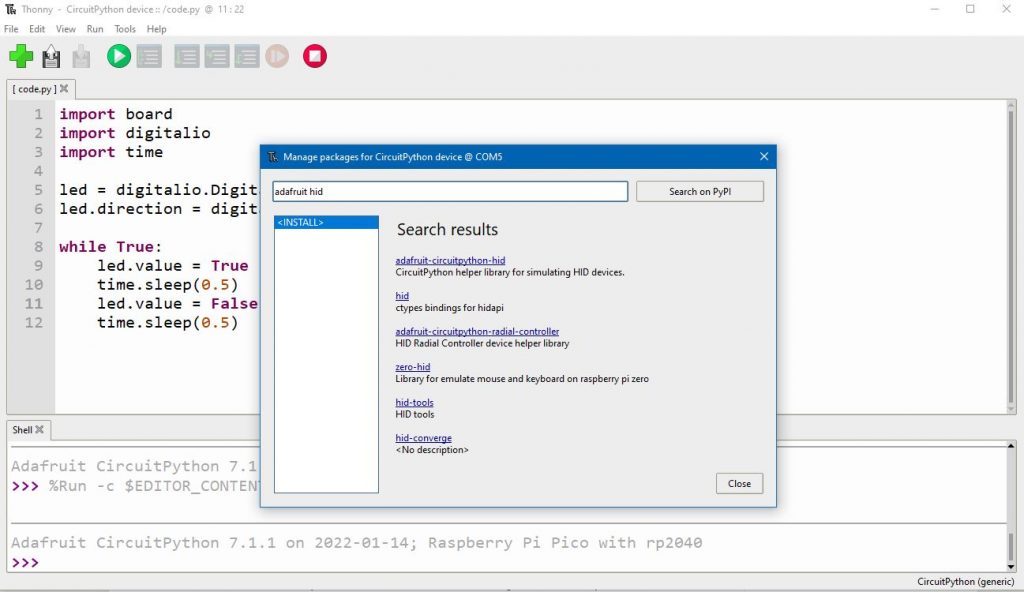Open the View menu
The height and width of the screenshot is (592, 1024).
[x=66, y=29]
